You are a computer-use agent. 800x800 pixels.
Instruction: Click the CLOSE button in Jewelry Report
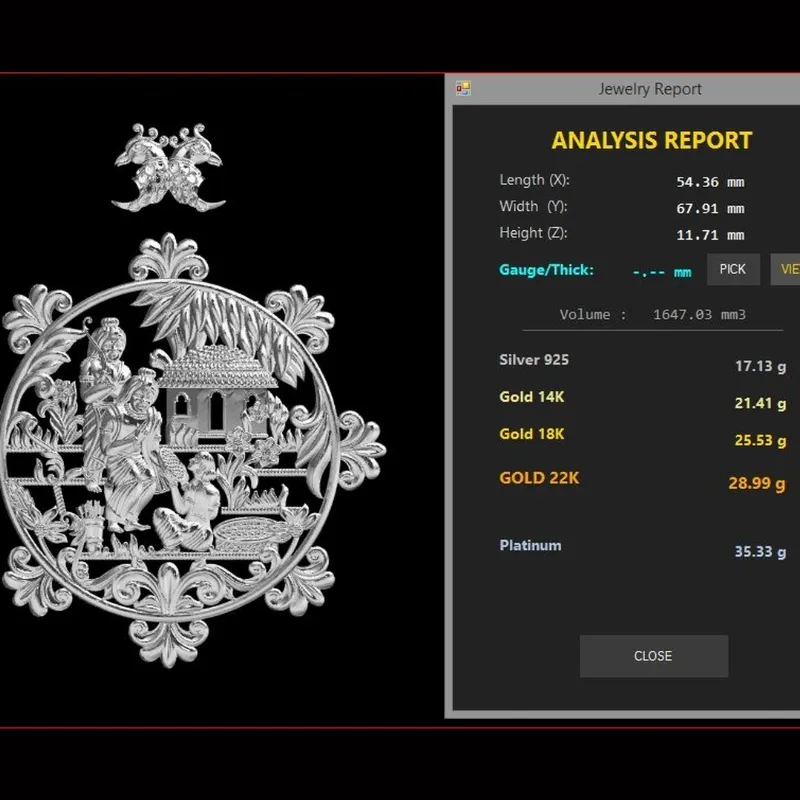pos(654,656)
